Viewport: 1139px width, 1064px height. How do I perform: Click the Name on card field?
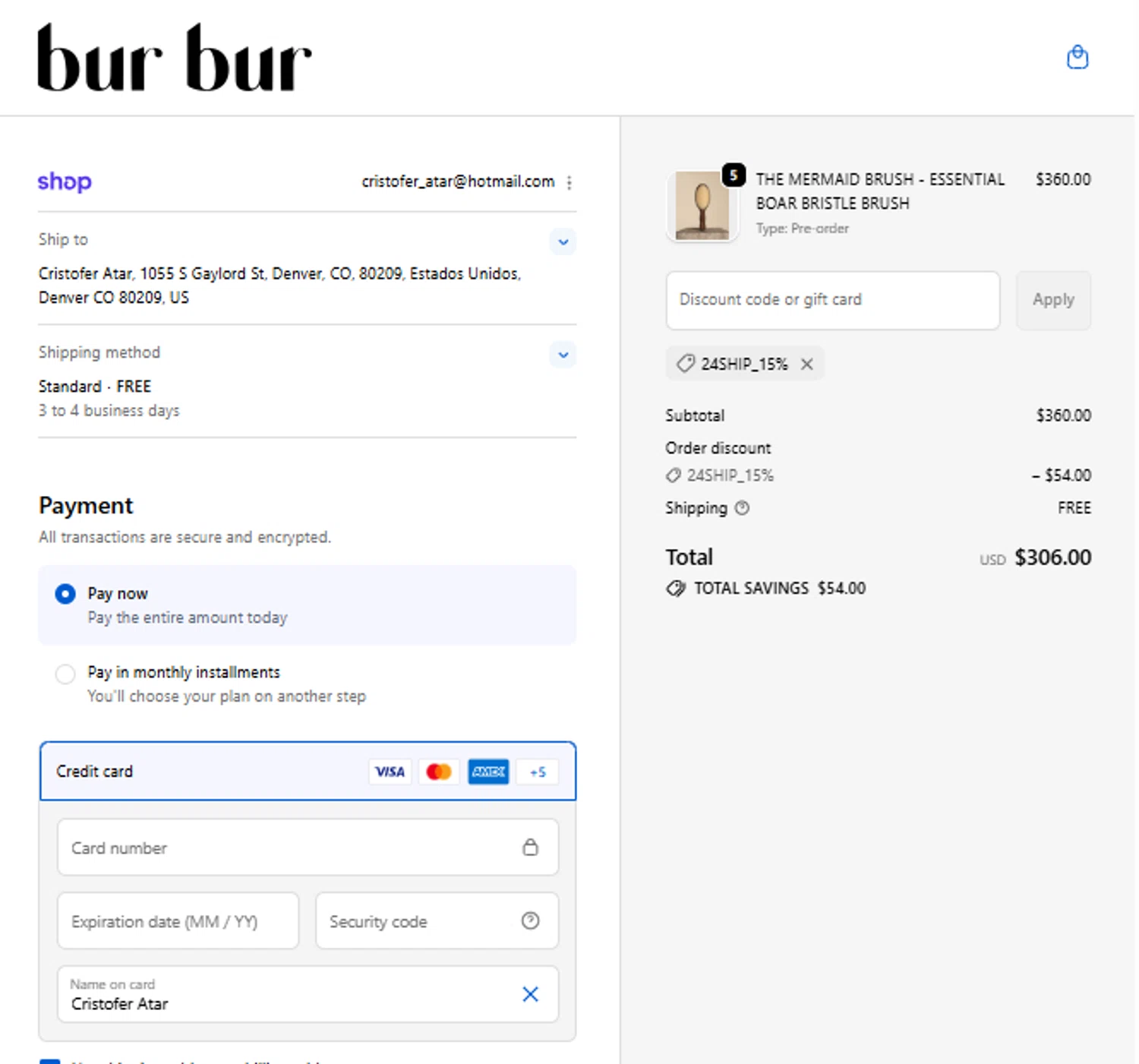pyautogui.click(x=308, y=994)
